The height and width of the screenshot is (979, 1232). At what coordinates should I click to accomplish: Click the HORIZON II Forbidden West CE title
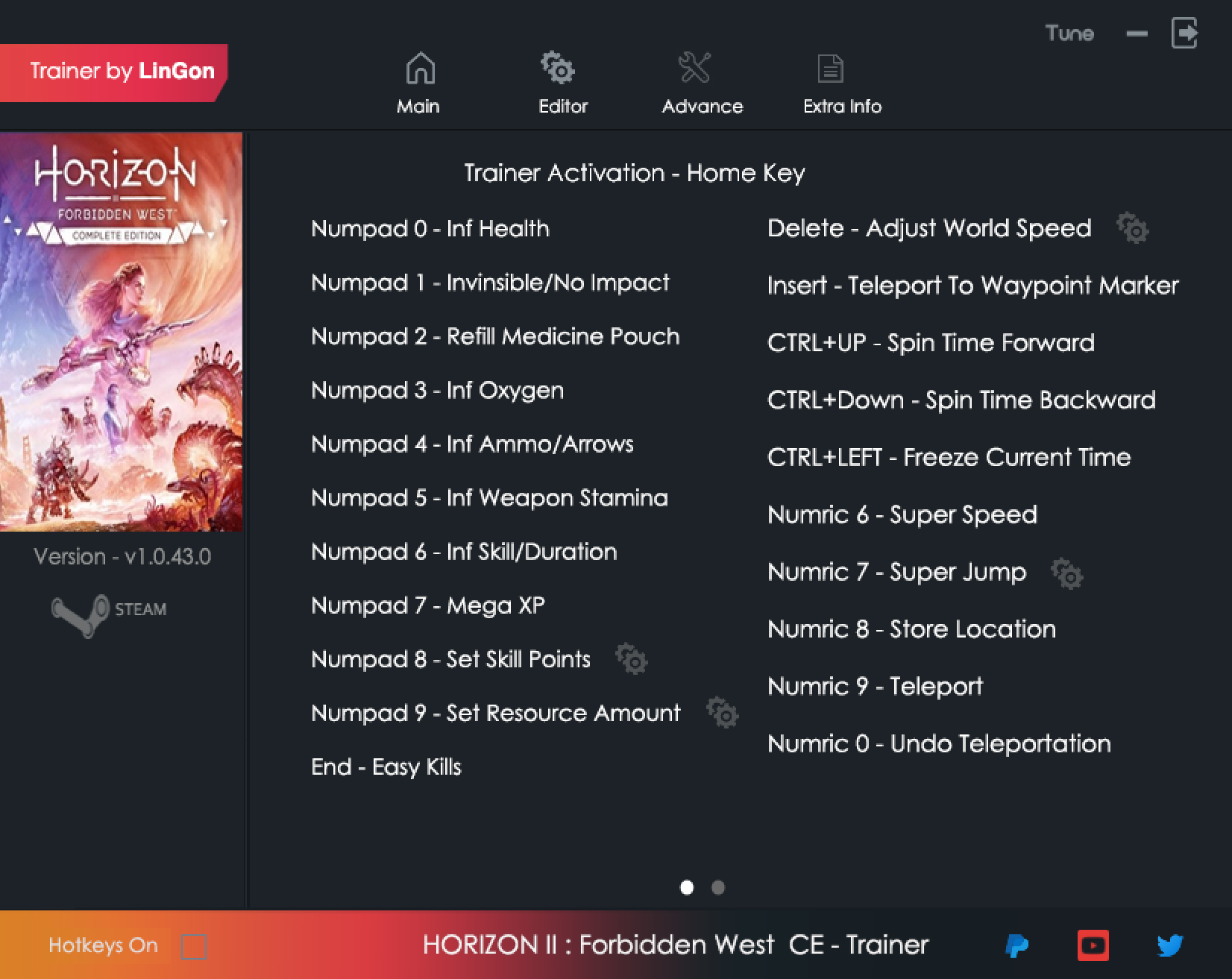[x=676, y=945]
